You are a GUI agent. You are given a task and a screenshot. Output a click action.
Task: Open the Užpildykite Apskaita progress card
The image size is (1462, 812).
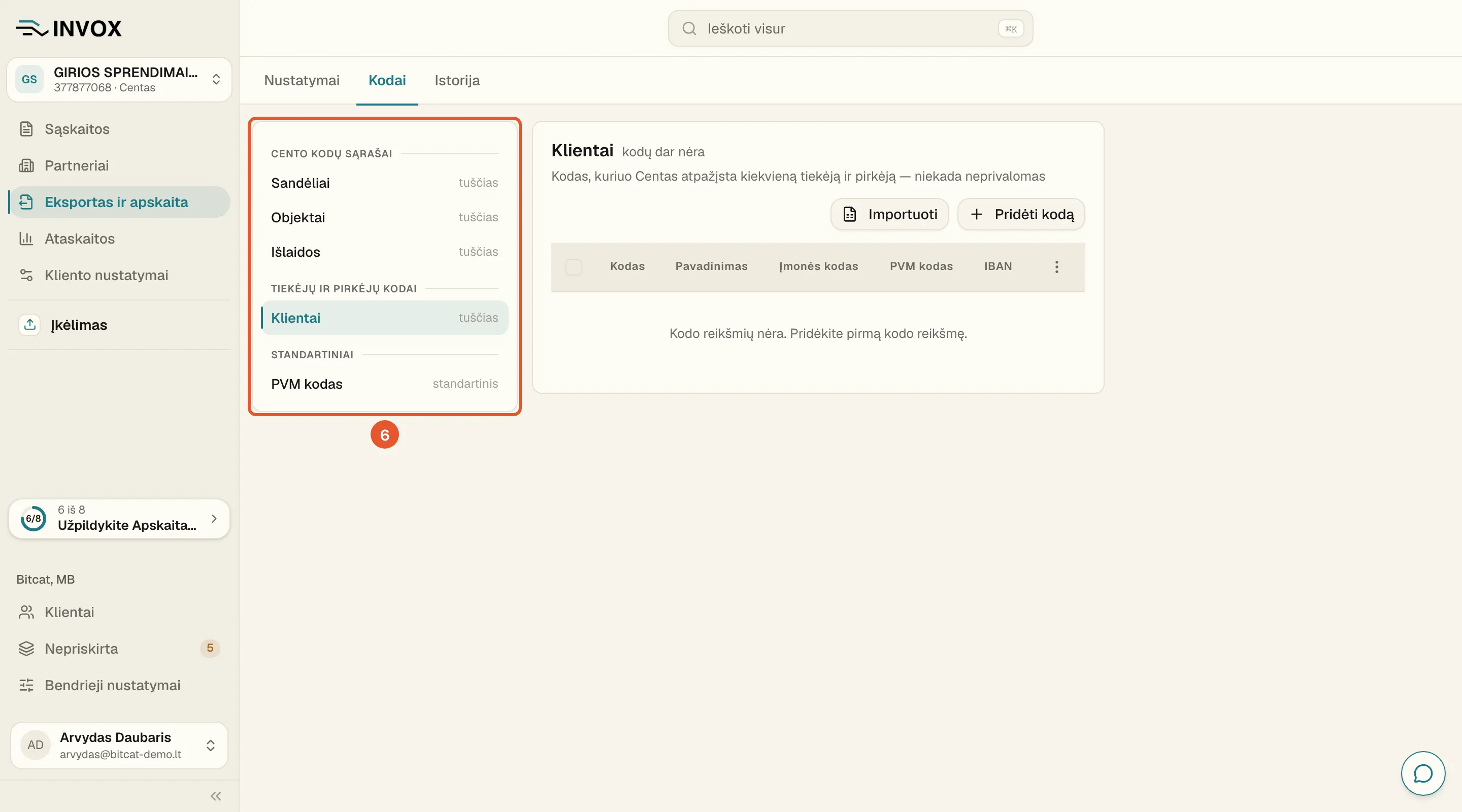point(119,519)
